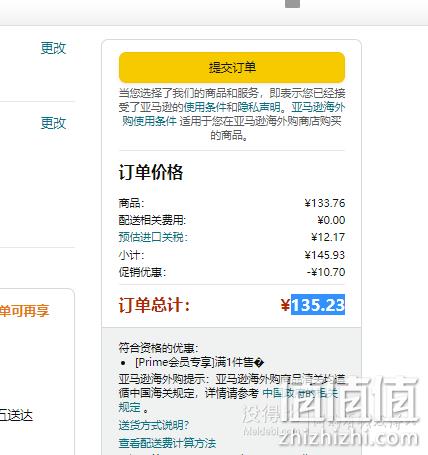Click the 预估进口关税 link

(x=153, y=237)
